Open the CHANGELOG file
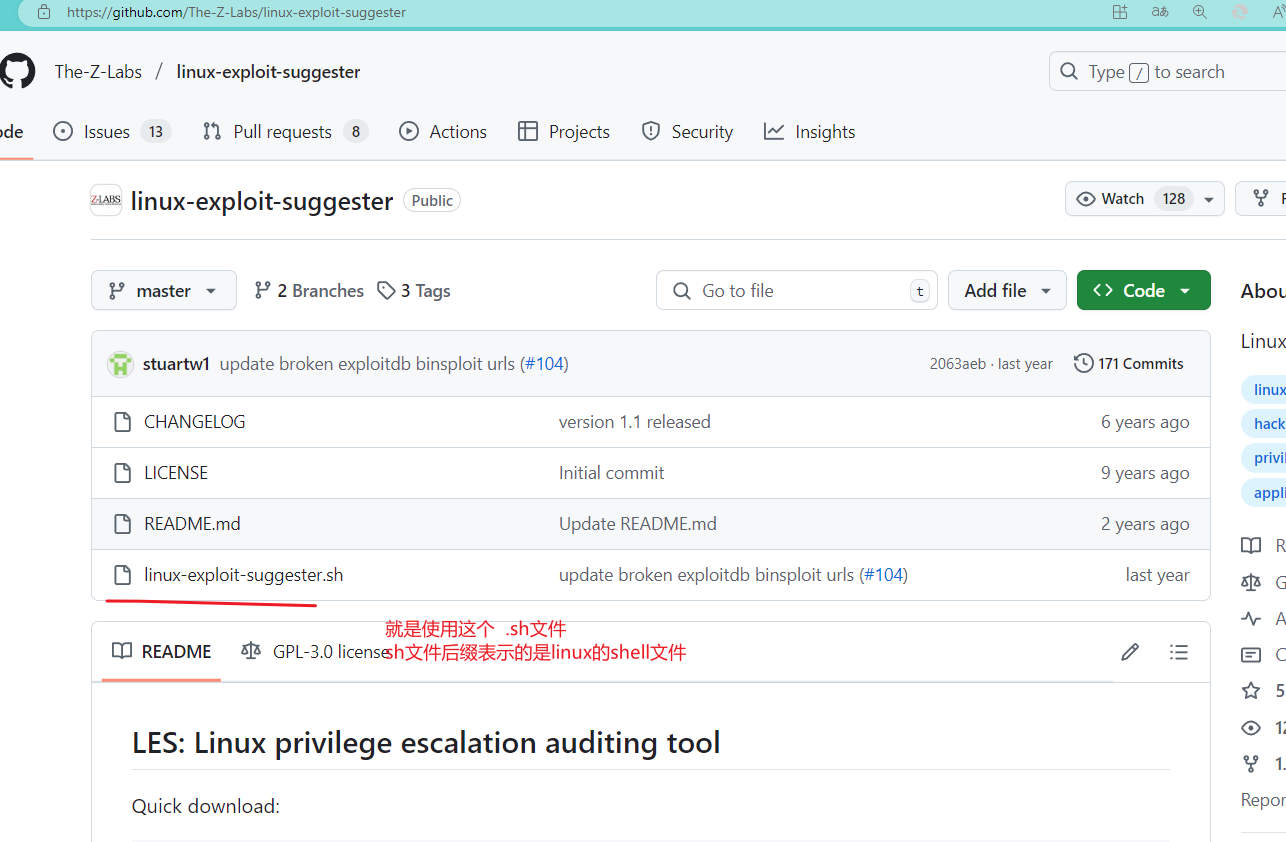This screenshot has width=1286, height=842. click(195, 422)
